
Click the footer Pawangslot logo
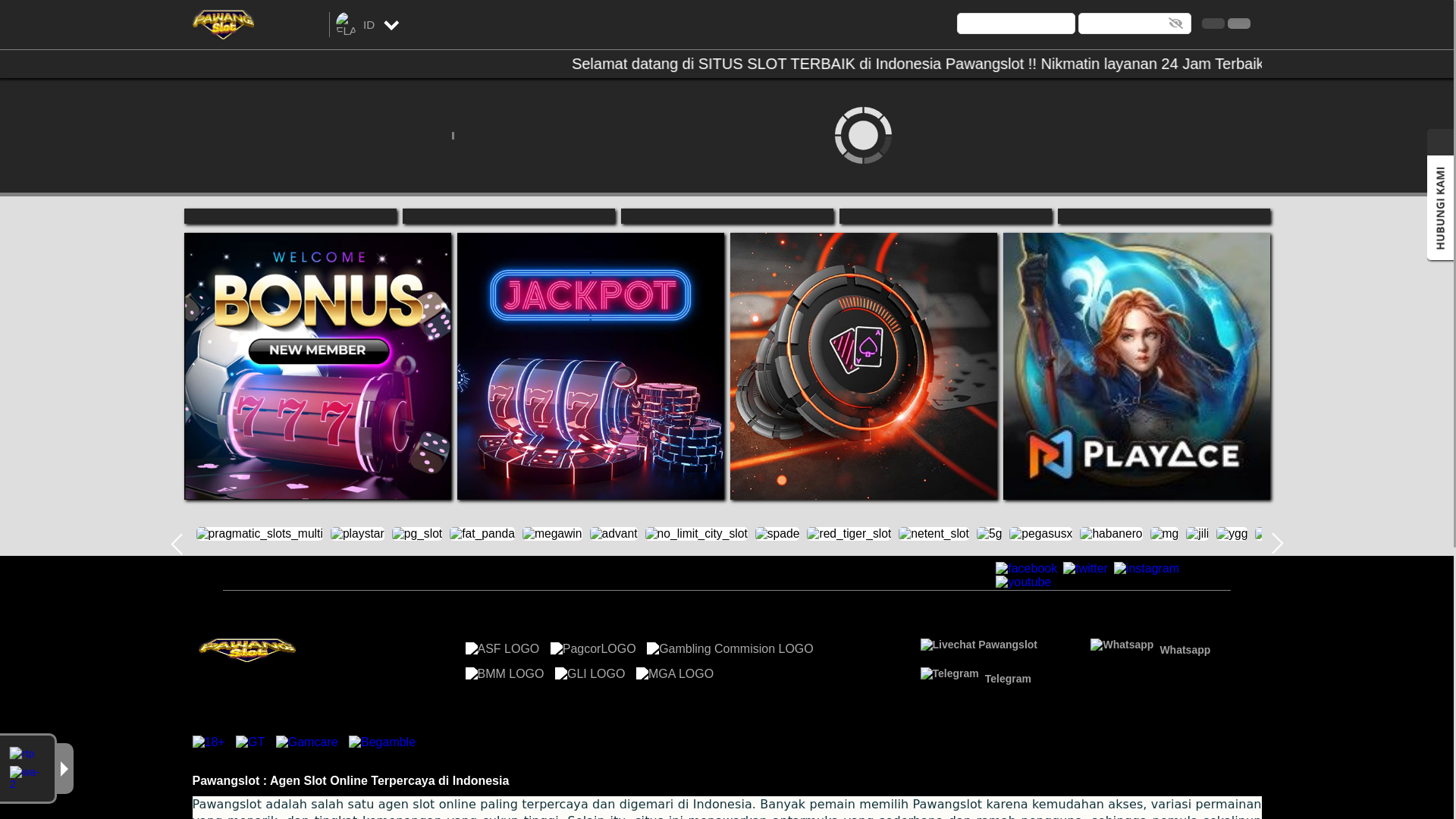coord(247,650)
